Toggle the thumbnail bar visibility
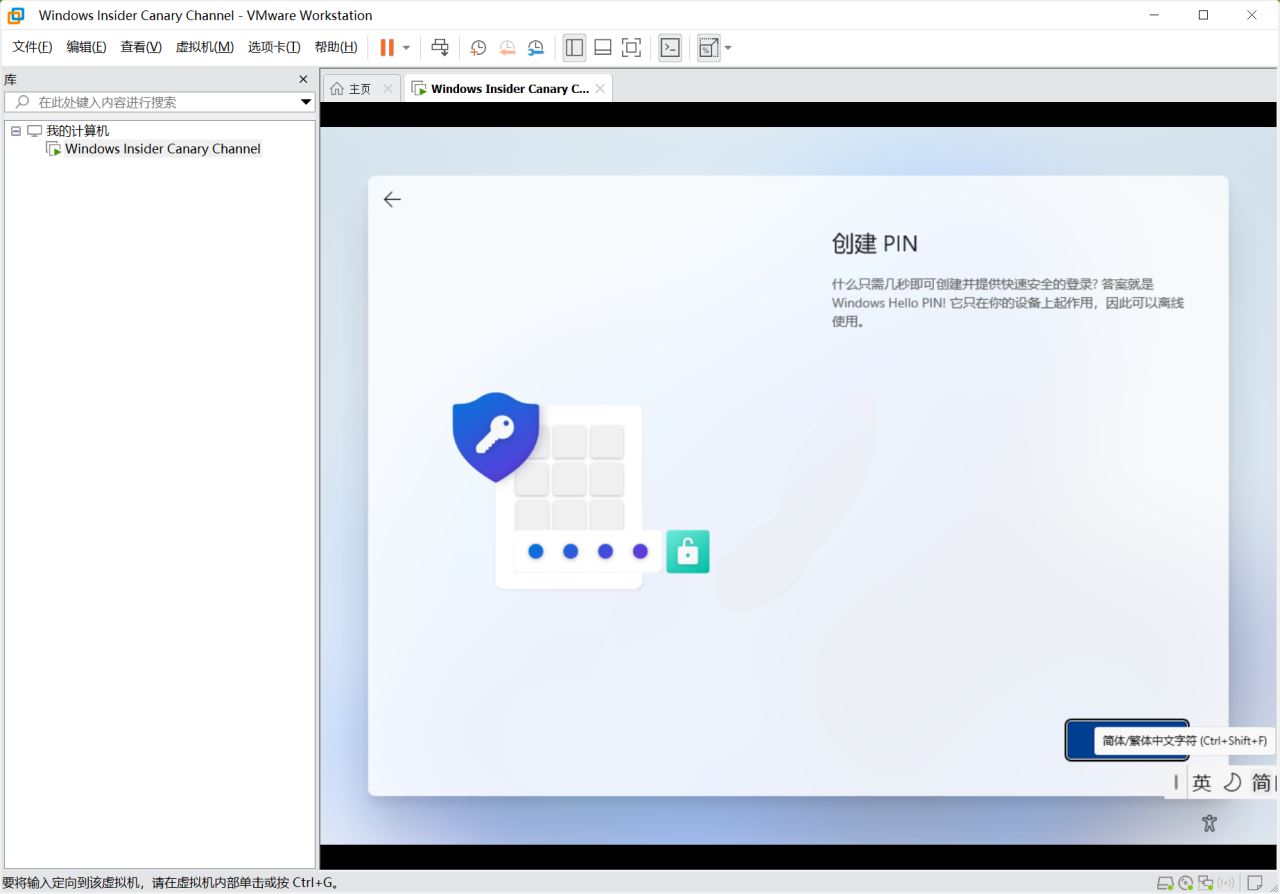 pos(603,47)
